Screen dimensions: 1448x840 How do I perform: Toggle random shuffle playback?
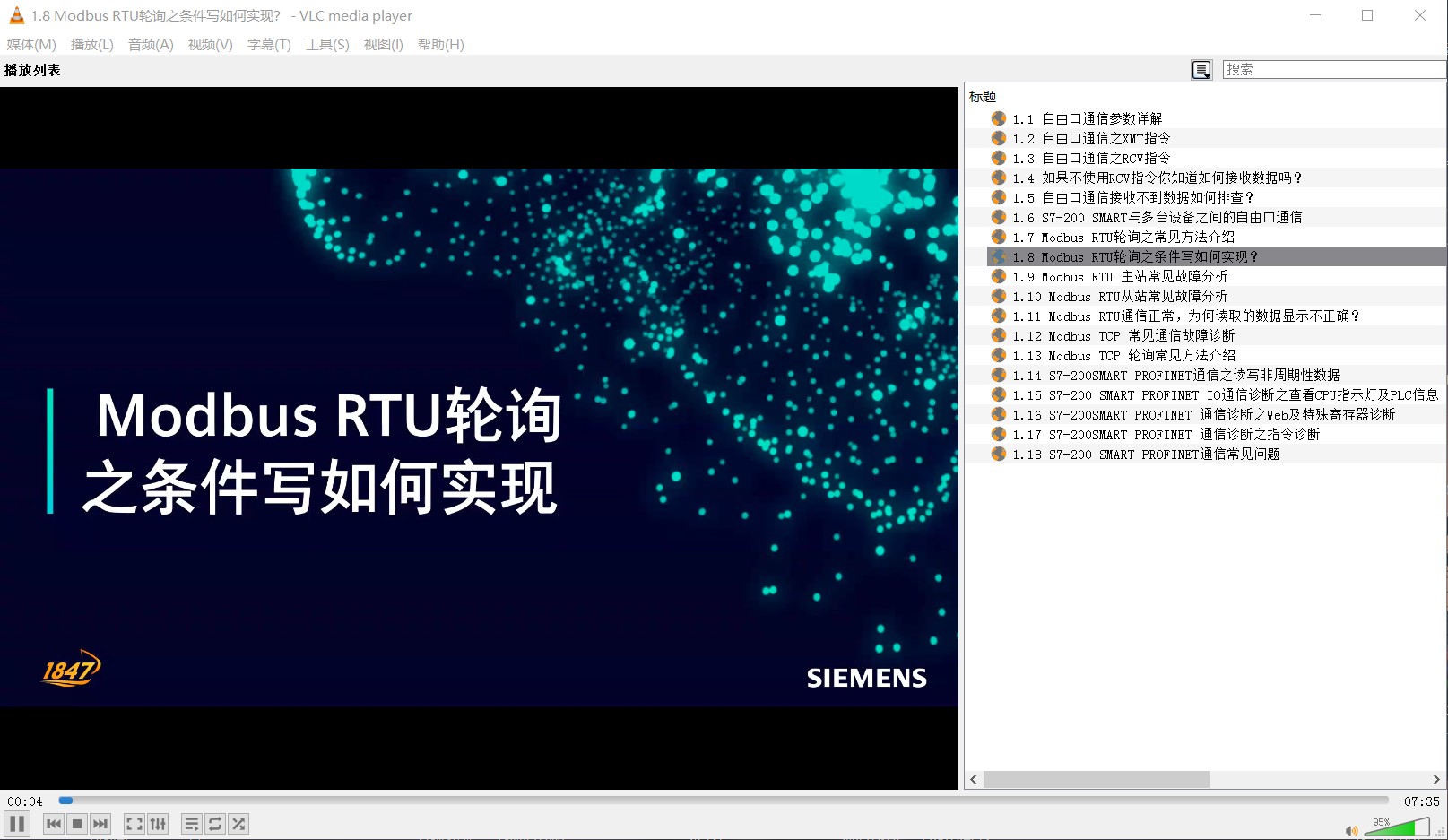238,824
